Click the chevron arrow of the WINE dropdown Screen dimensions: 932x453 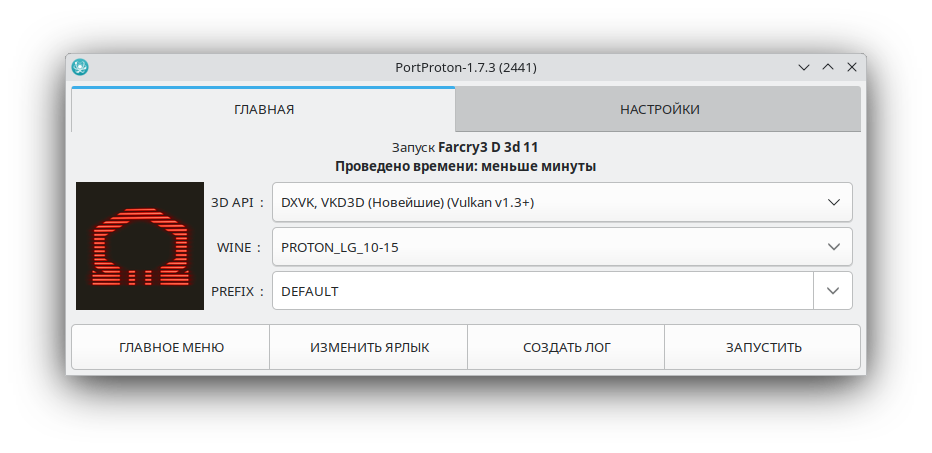(834, 247)
